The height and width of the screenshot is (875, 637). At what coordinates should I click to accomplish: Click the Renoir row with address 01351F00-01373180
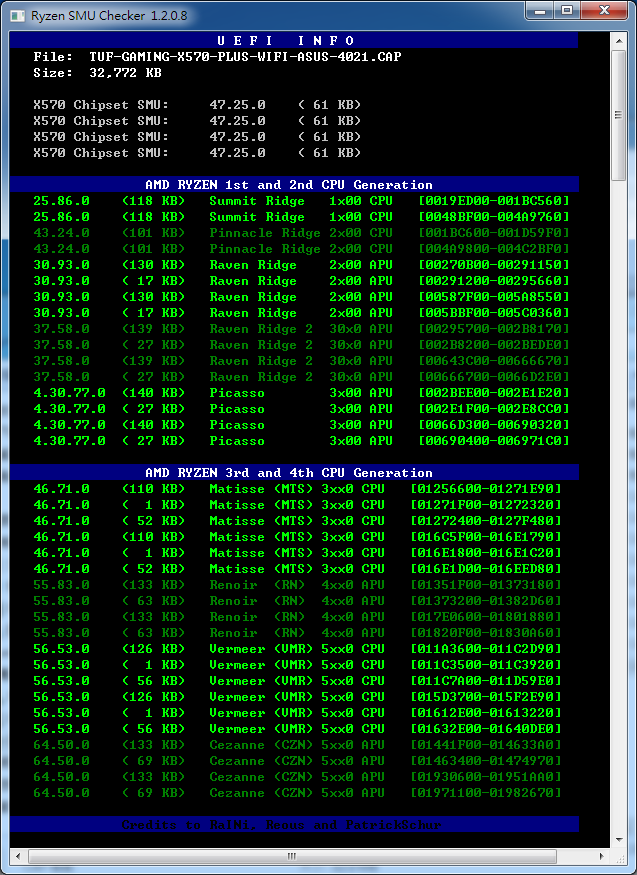(x=297, y=585)
